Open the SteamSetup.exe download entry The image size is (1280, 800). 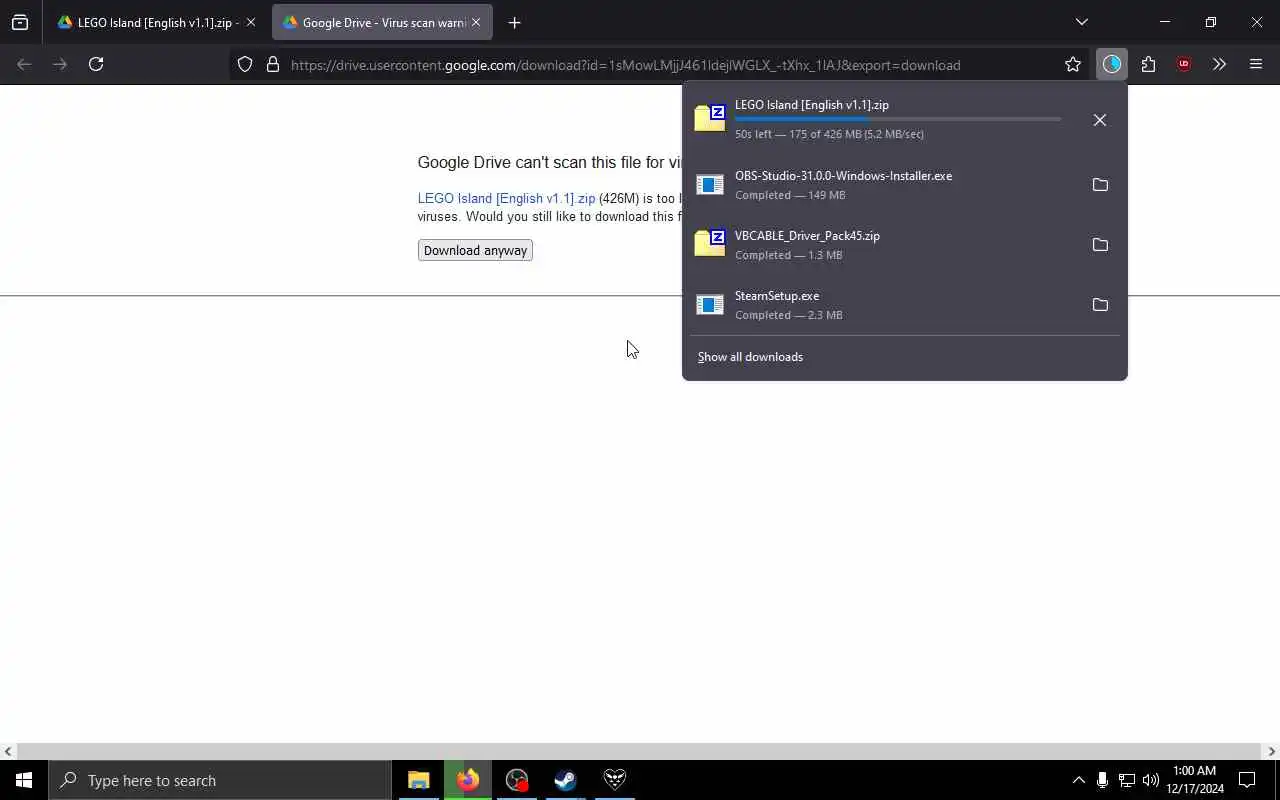point(885,305)
